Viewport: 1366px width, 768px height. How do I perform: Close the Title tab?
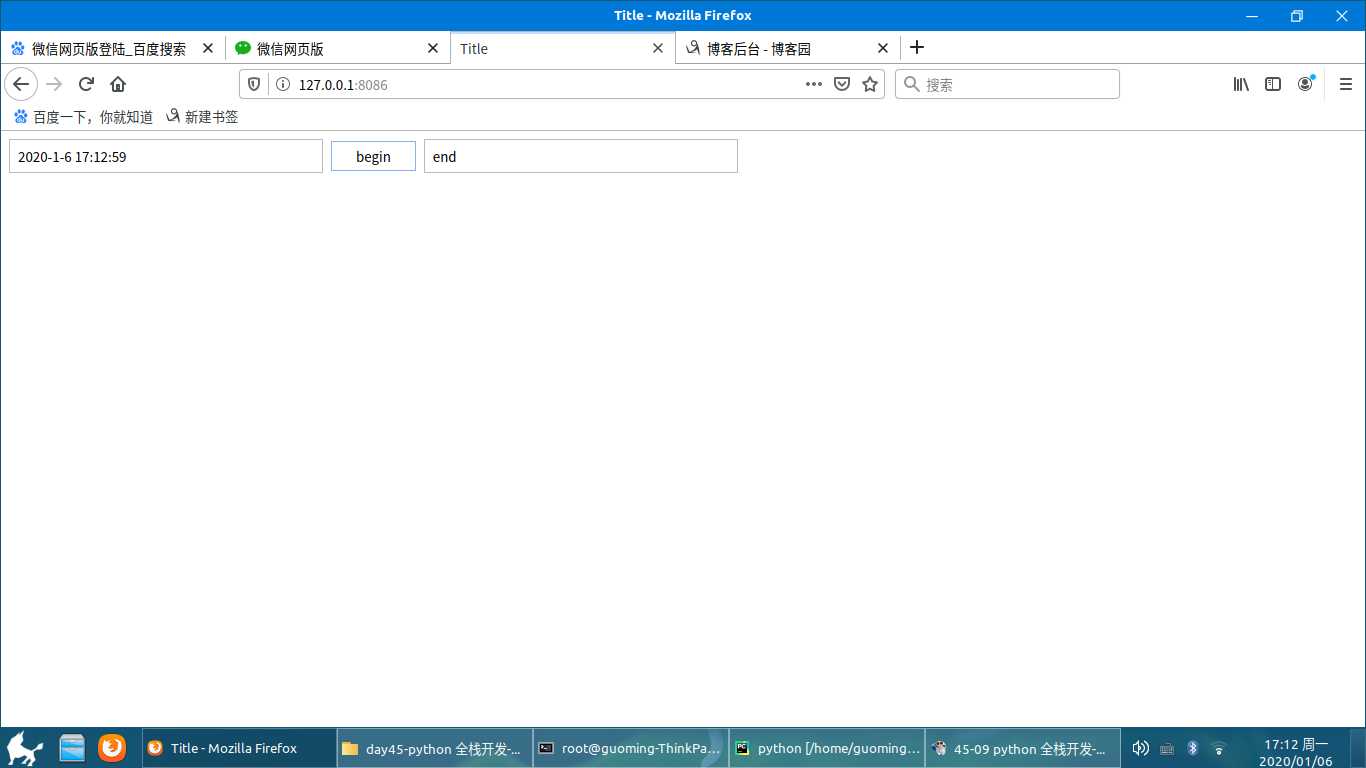pos(658,48)
